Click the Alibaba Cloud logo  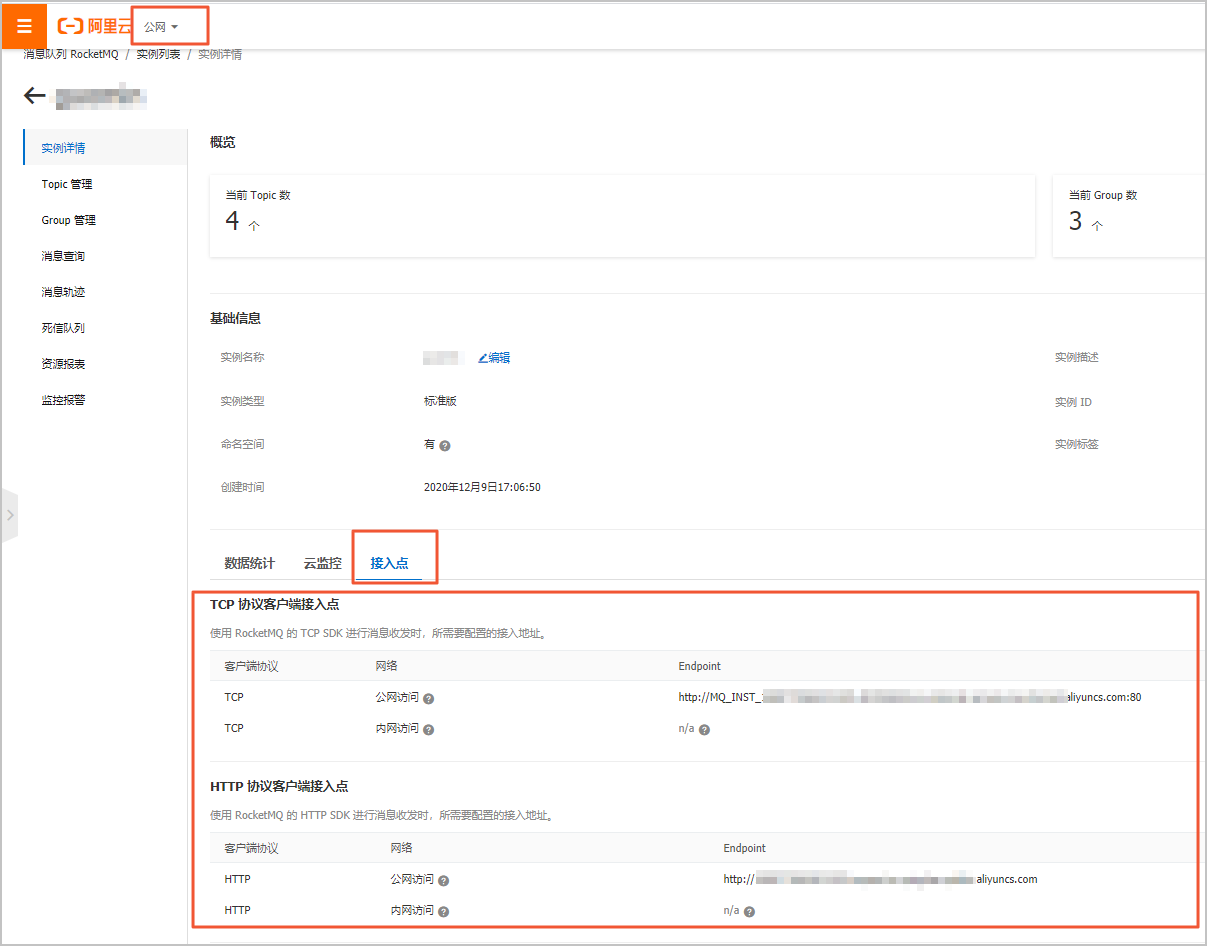point(95,26)
